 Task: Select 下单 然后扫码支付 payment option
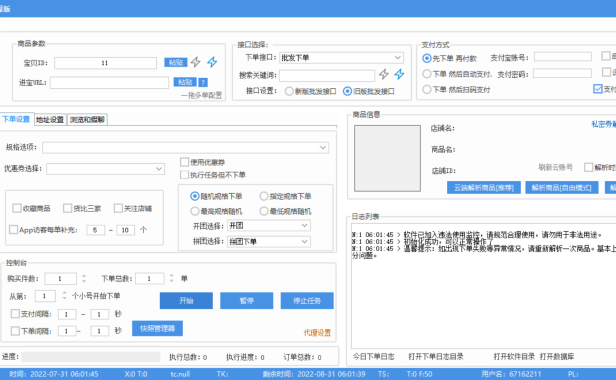point(456,90)
